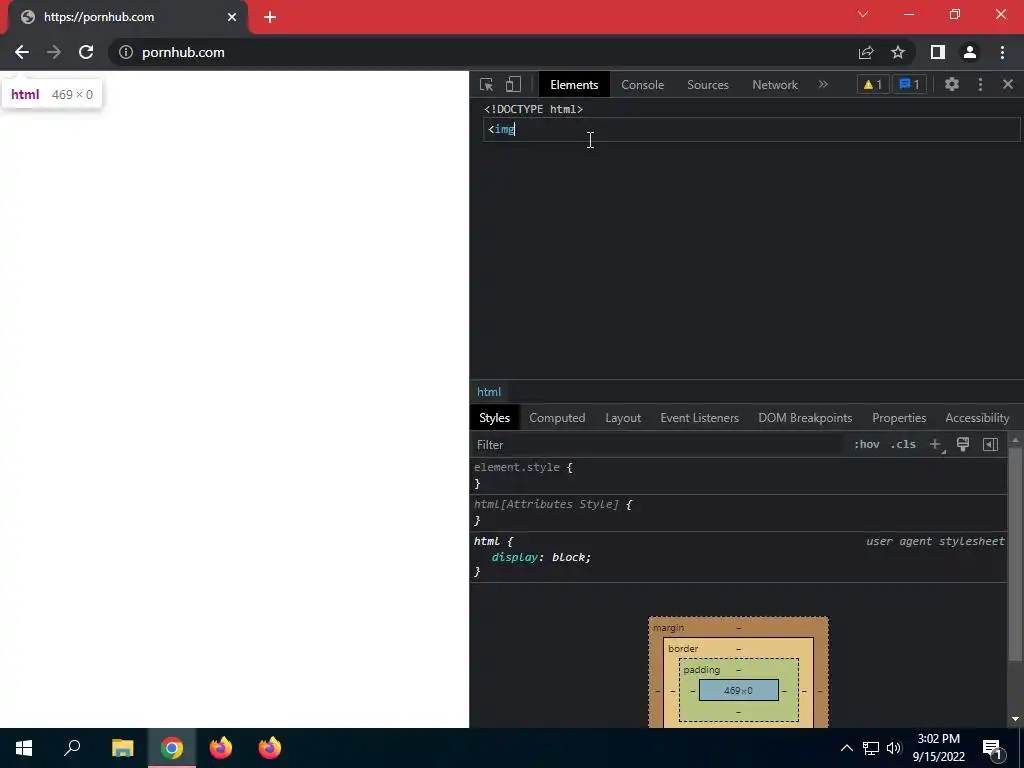
Task: Click inside the <img editing field
Action: tap(752, 129)
